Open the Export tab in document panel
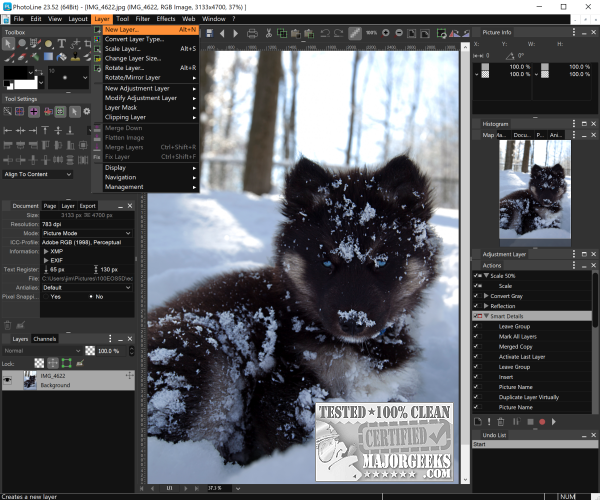 (x=88, y=205)
